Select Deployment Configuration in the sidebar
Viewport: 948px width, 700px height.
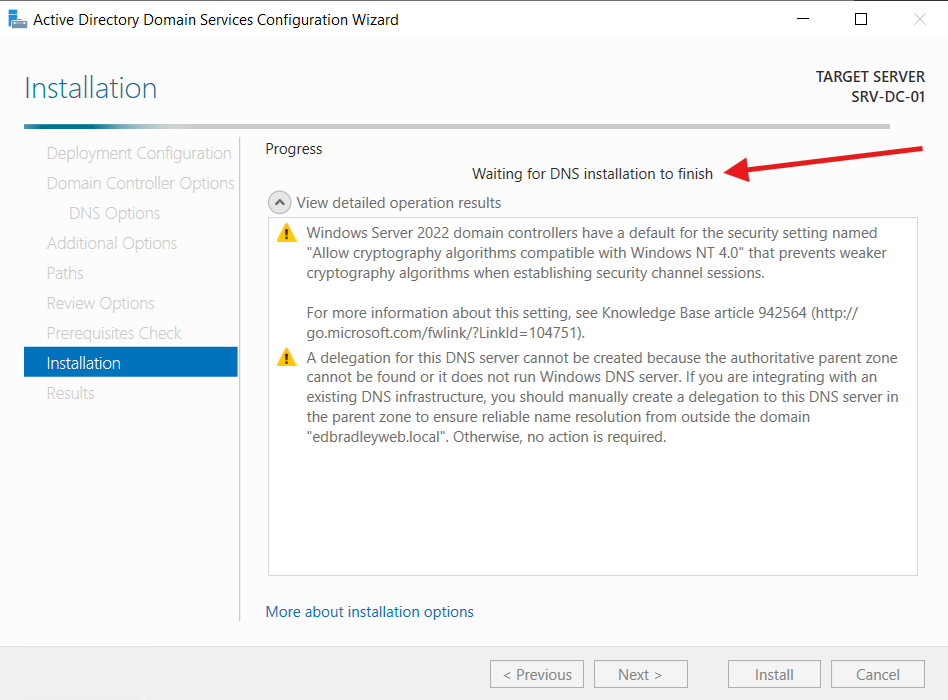click(138, 153)
